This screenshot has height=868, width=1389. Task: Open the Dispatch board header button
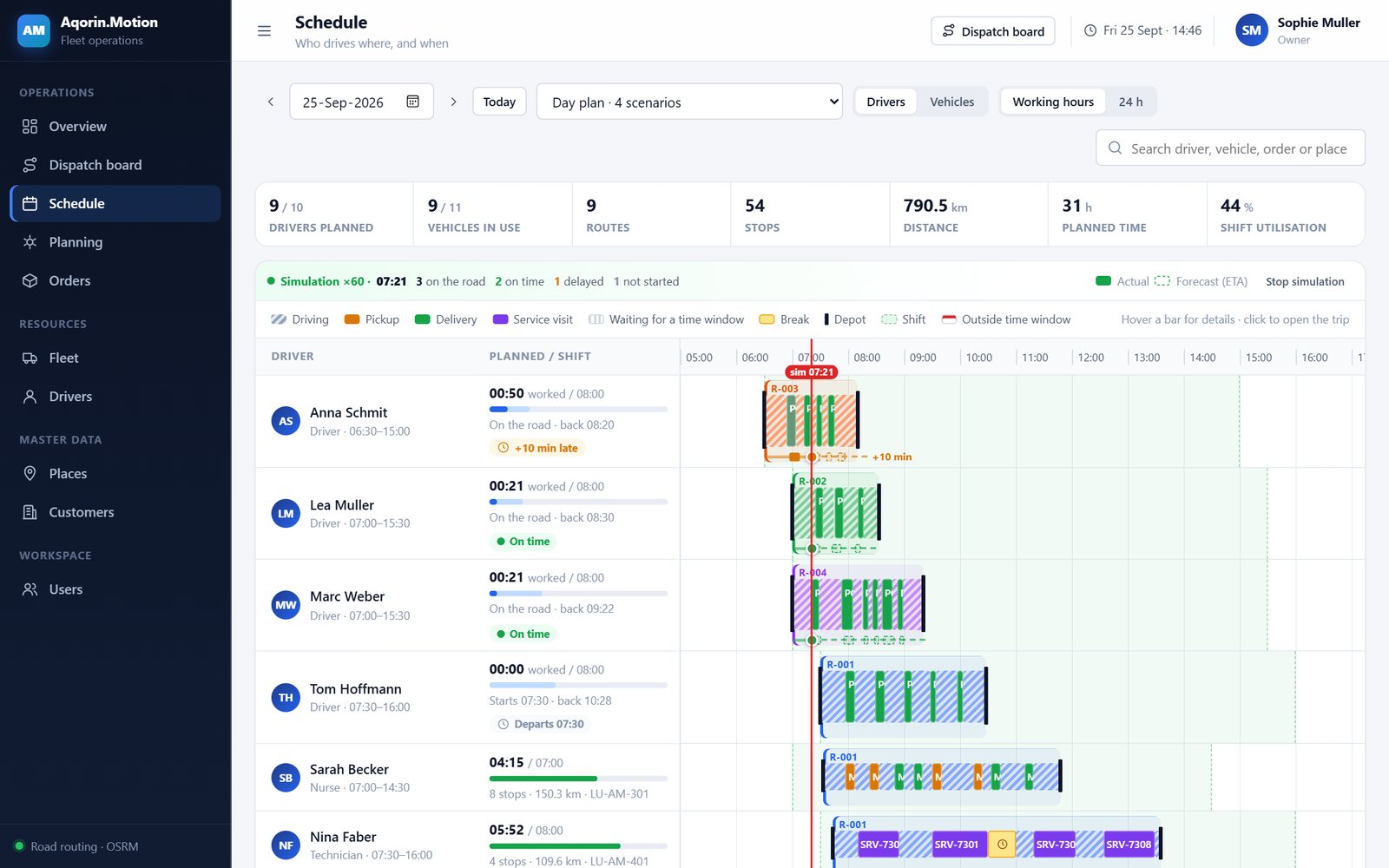(993, 31)
